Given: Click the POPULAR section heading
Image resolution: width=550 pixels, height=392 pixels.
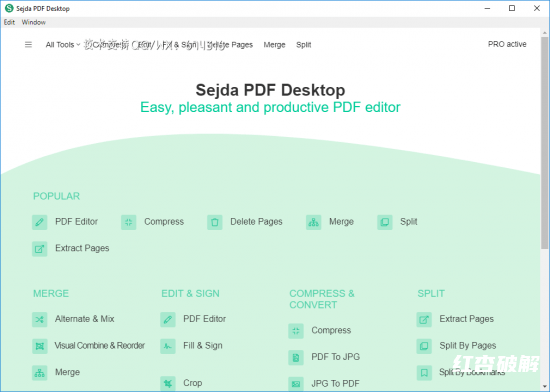Looking at the screenshot, I should tap(56, 196).
